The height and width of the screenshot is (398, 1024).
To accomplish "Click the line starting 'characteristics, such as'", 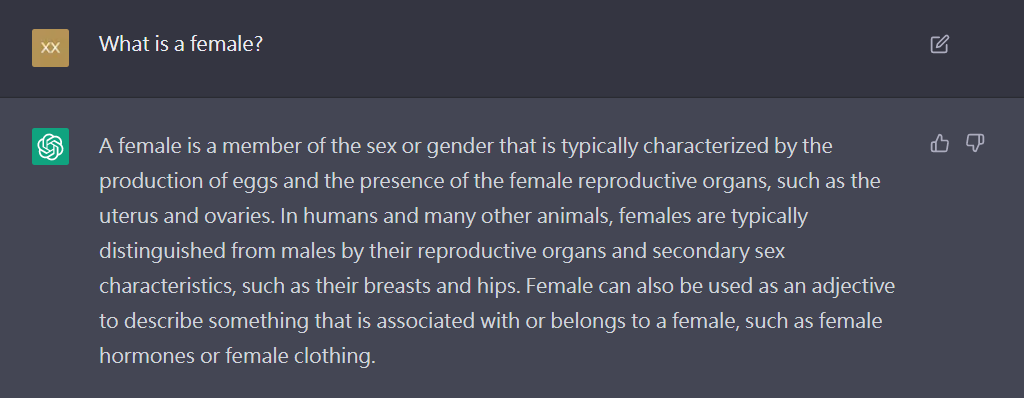I will 497,287.
